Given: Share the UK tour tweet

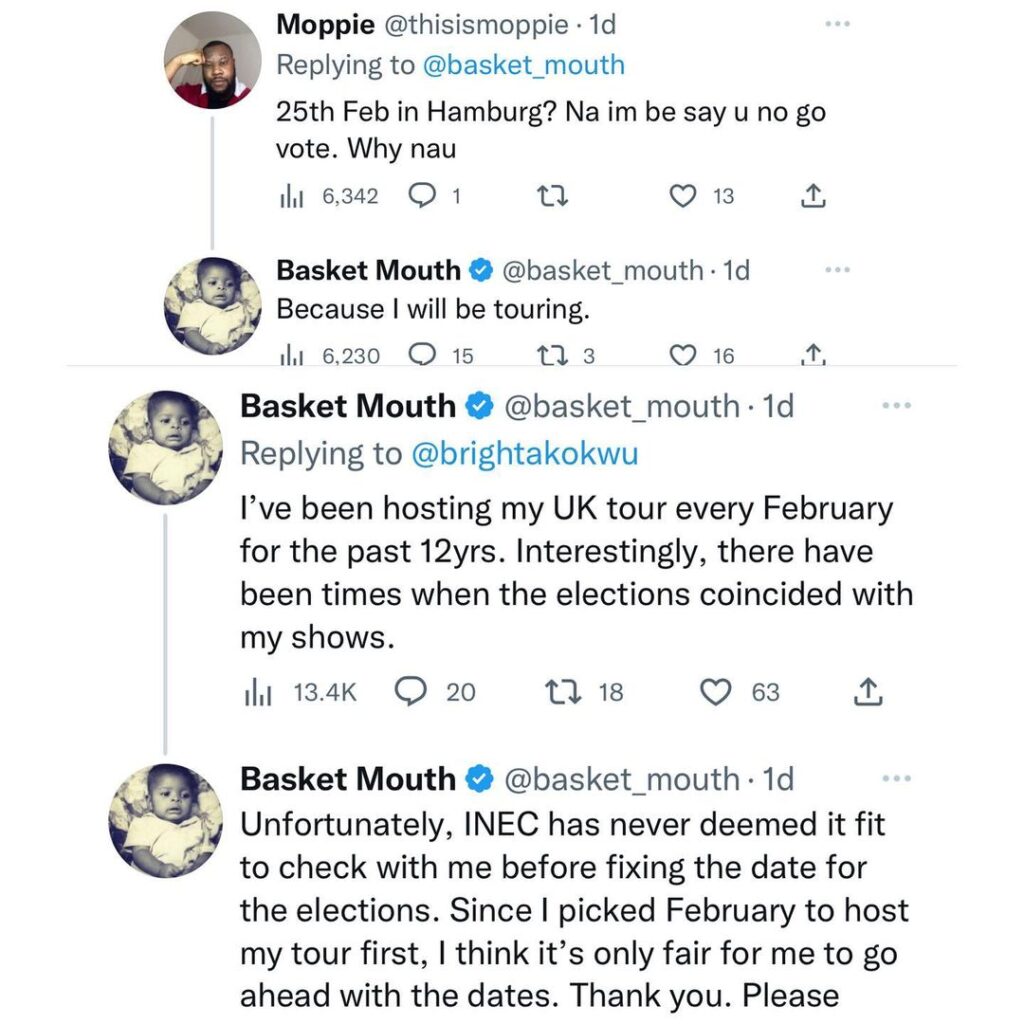Looking at the screenshot, I should [x=868, y=692].
